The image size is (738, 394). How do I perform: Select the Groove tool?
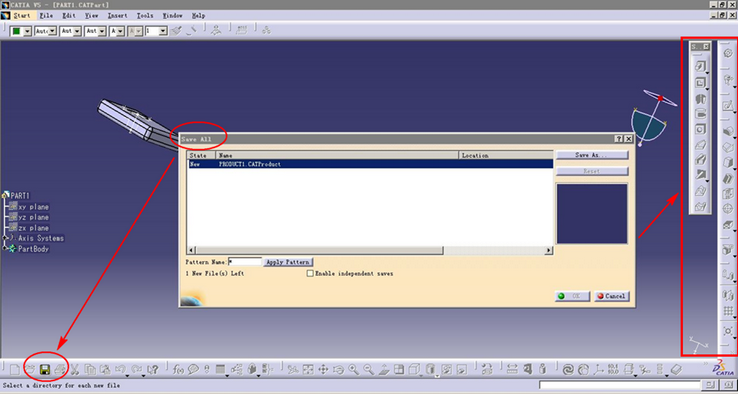click(701, 113)
